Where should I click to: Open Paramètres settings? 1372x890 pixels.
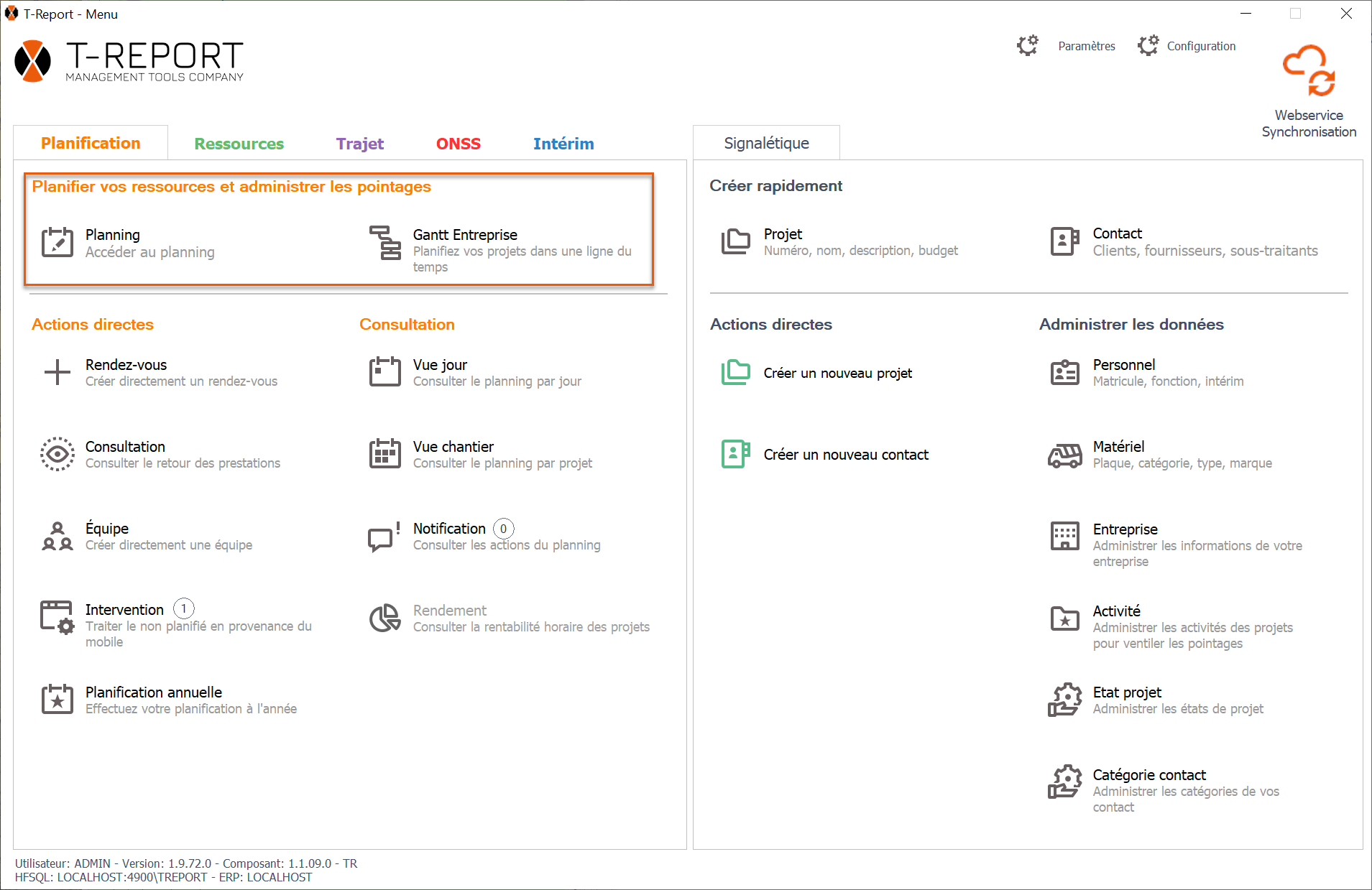click(1086, 46)
